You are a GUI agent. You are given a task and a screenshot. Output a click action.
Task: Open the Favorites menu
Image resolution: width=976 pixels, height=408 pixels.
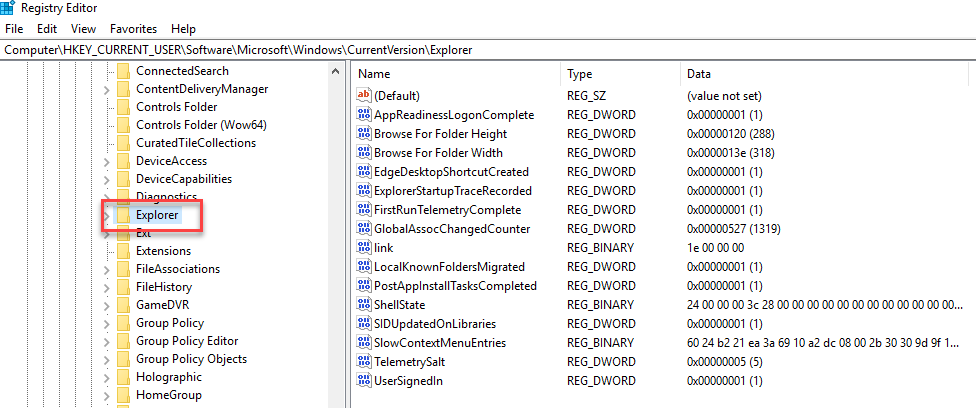point(134,29)
